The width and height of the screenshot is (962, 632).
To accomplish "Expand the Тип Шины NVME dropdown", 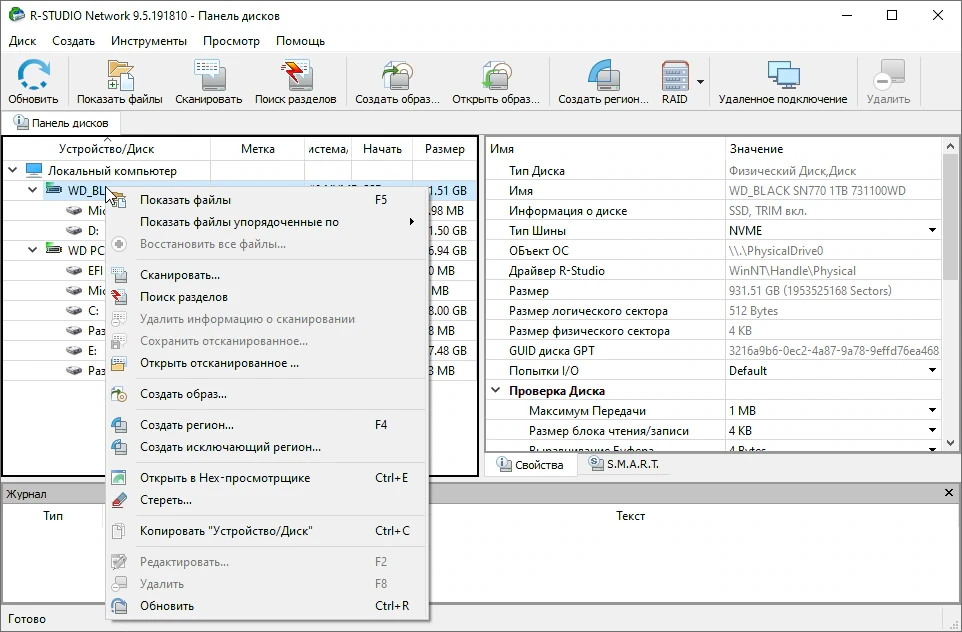I will pyautogui.click(x=932, y=231).
